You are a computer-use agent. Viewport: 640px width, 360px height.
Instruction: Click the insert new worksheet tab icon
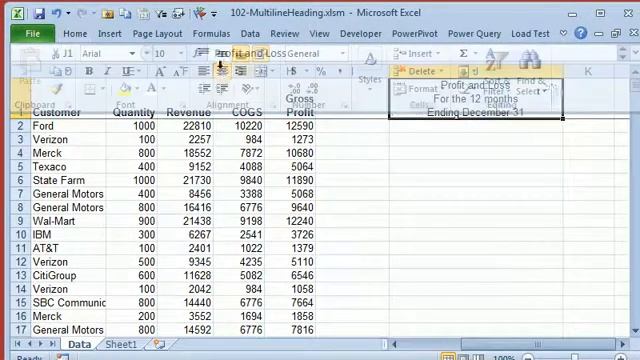pos(159,344)
